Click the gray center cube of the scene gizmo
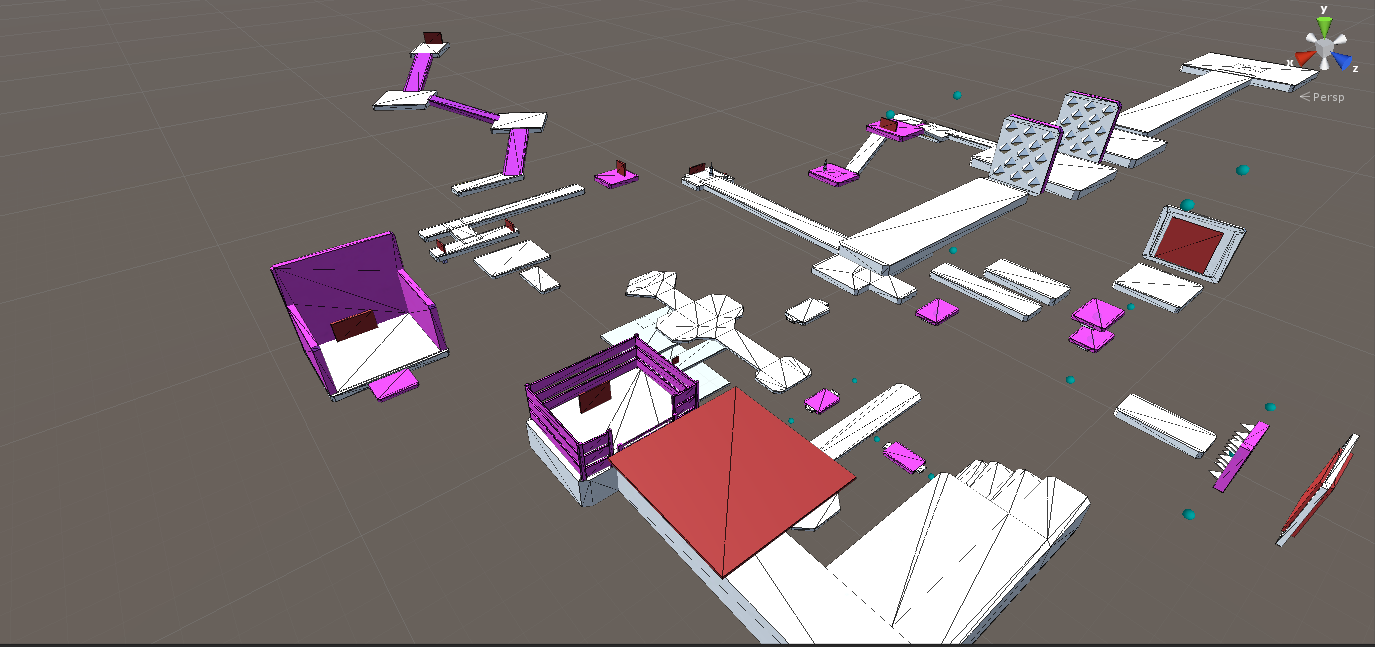Screen dimensions: 1375x647 click(1323, 45)
